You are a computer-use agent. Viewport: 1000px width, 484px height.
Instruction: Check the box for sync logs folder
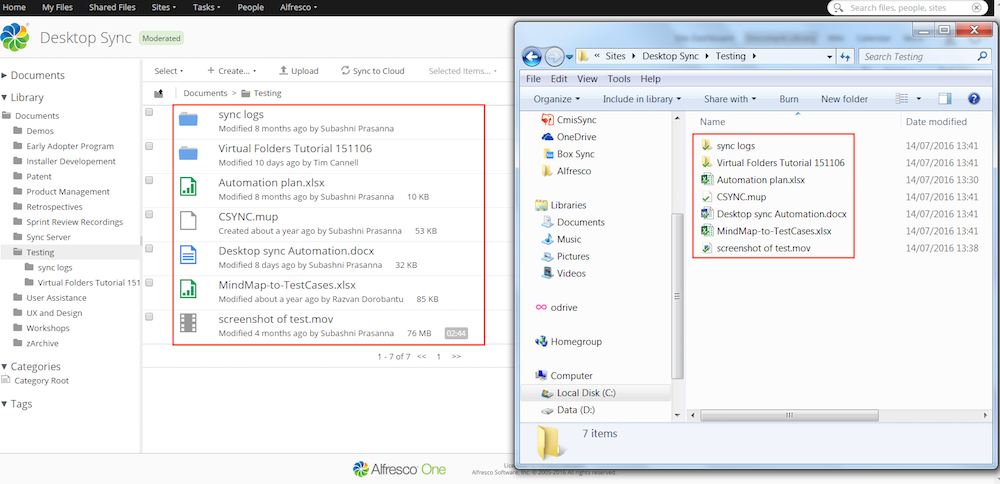[149, 112]
